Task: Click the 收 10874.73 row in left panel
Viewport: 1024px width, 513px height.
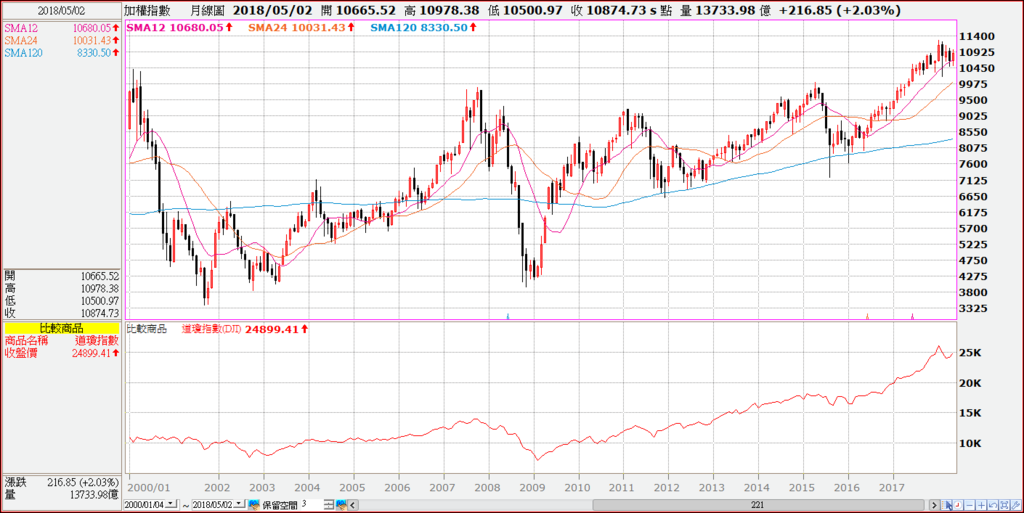Action: [61, 313]
